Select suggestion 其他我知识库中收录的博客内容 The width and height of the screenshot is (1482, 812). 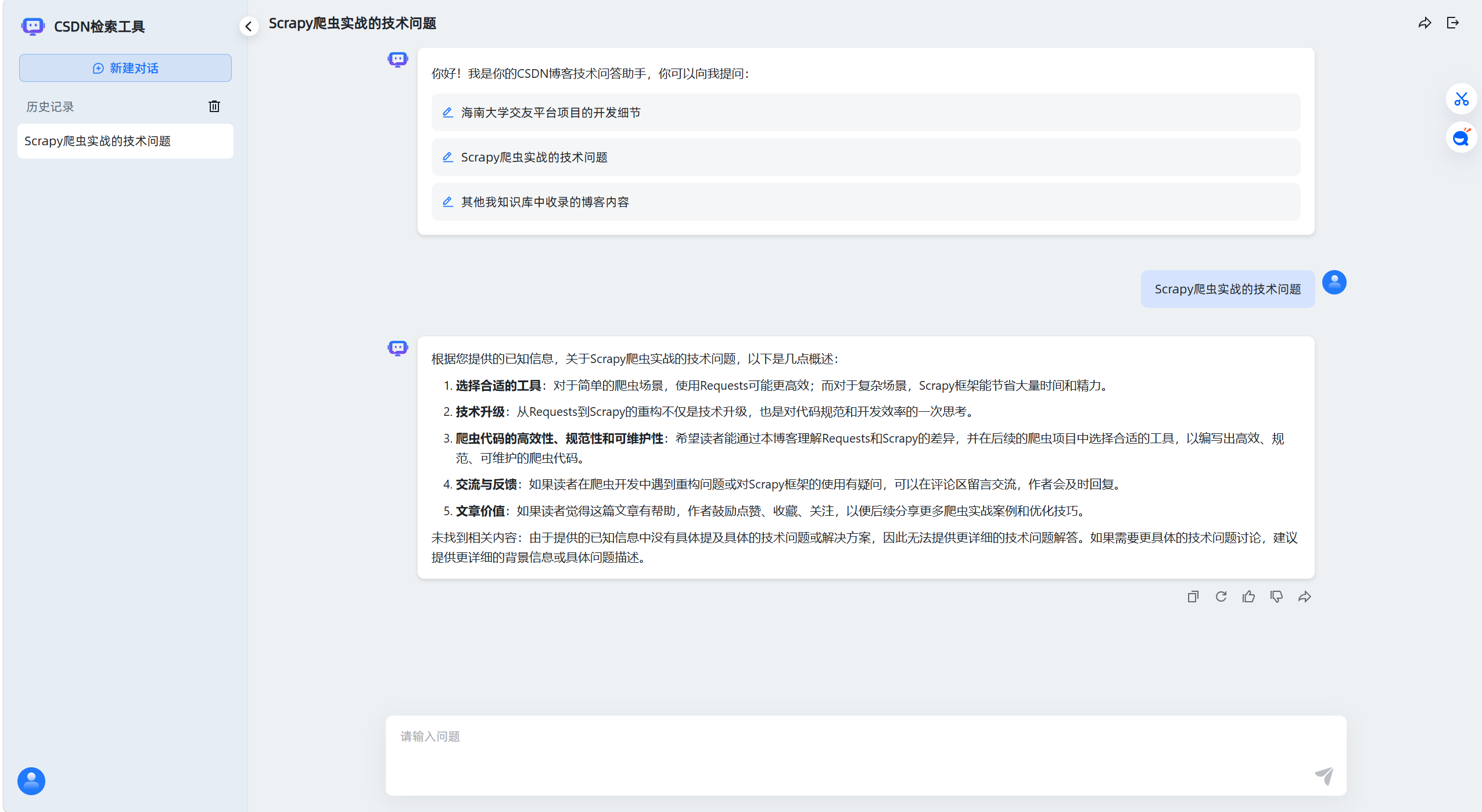(866, 202)
